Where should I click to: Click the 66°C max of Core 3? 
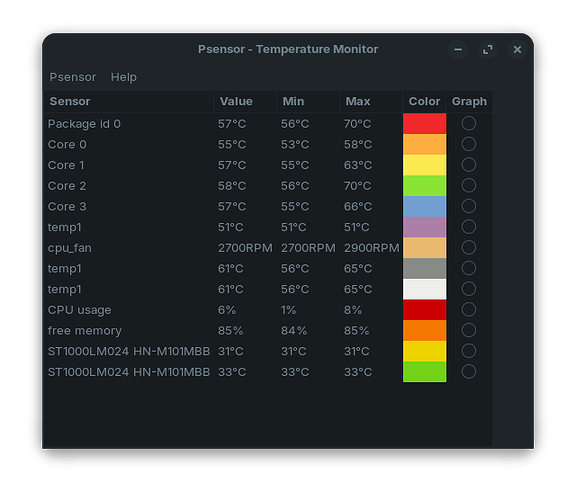[358, 207]
